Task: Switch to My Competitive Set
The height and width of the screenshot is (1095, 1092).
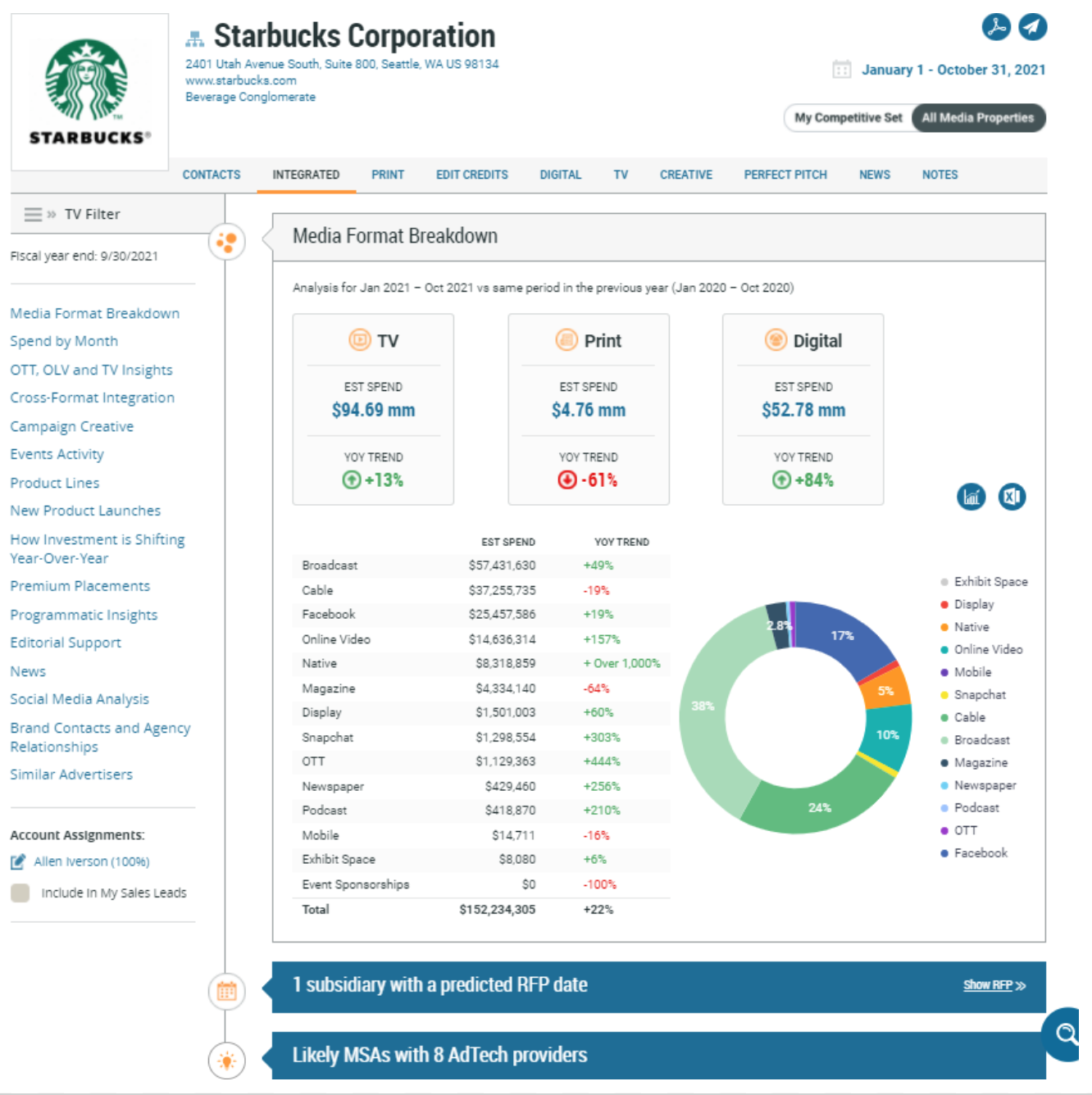Action: (x=848, y=117)
